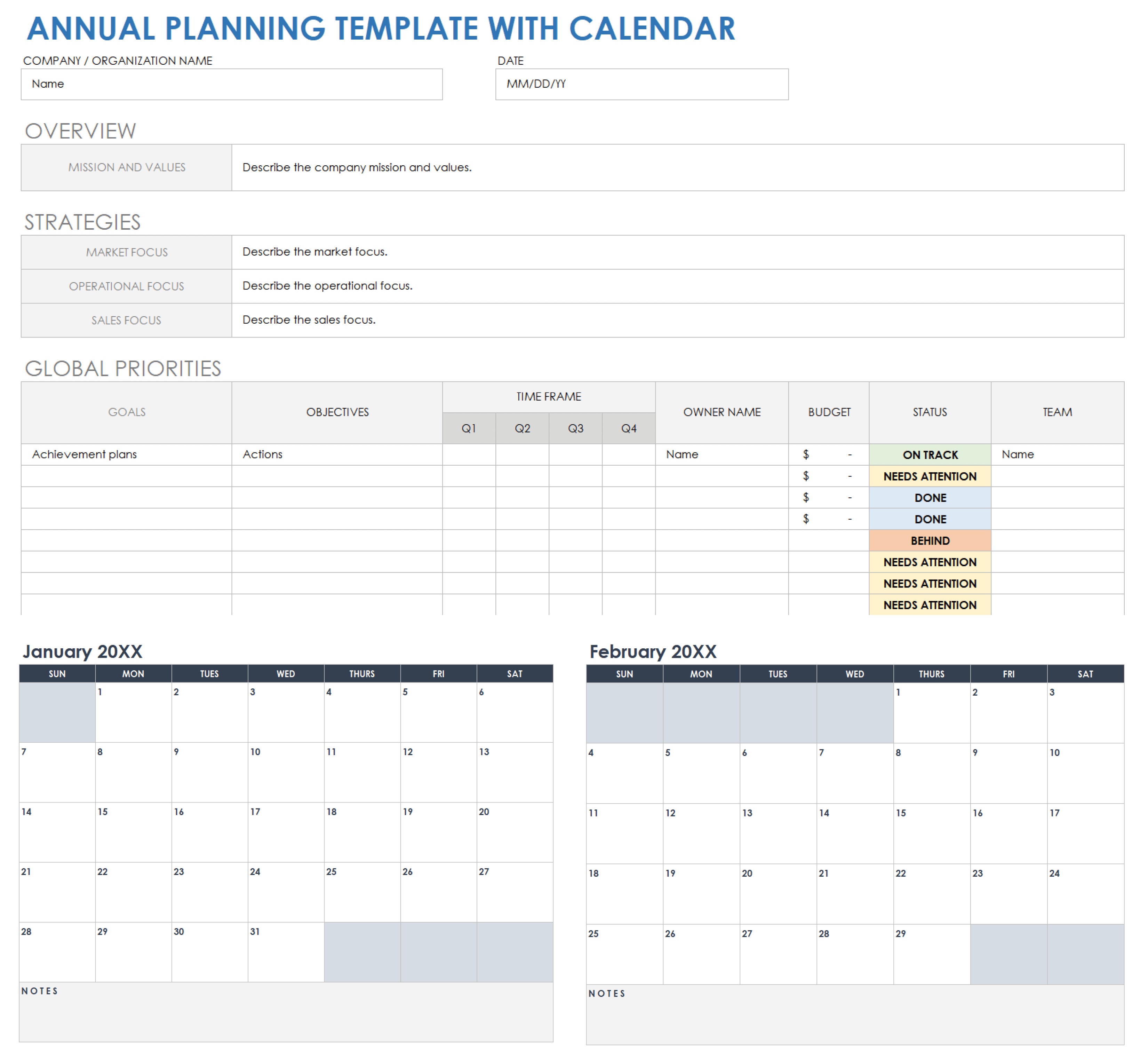Click the OBJECTIVES column header
The width and height of the screenshot is (1148, 1059).
[x=337, y=412]
